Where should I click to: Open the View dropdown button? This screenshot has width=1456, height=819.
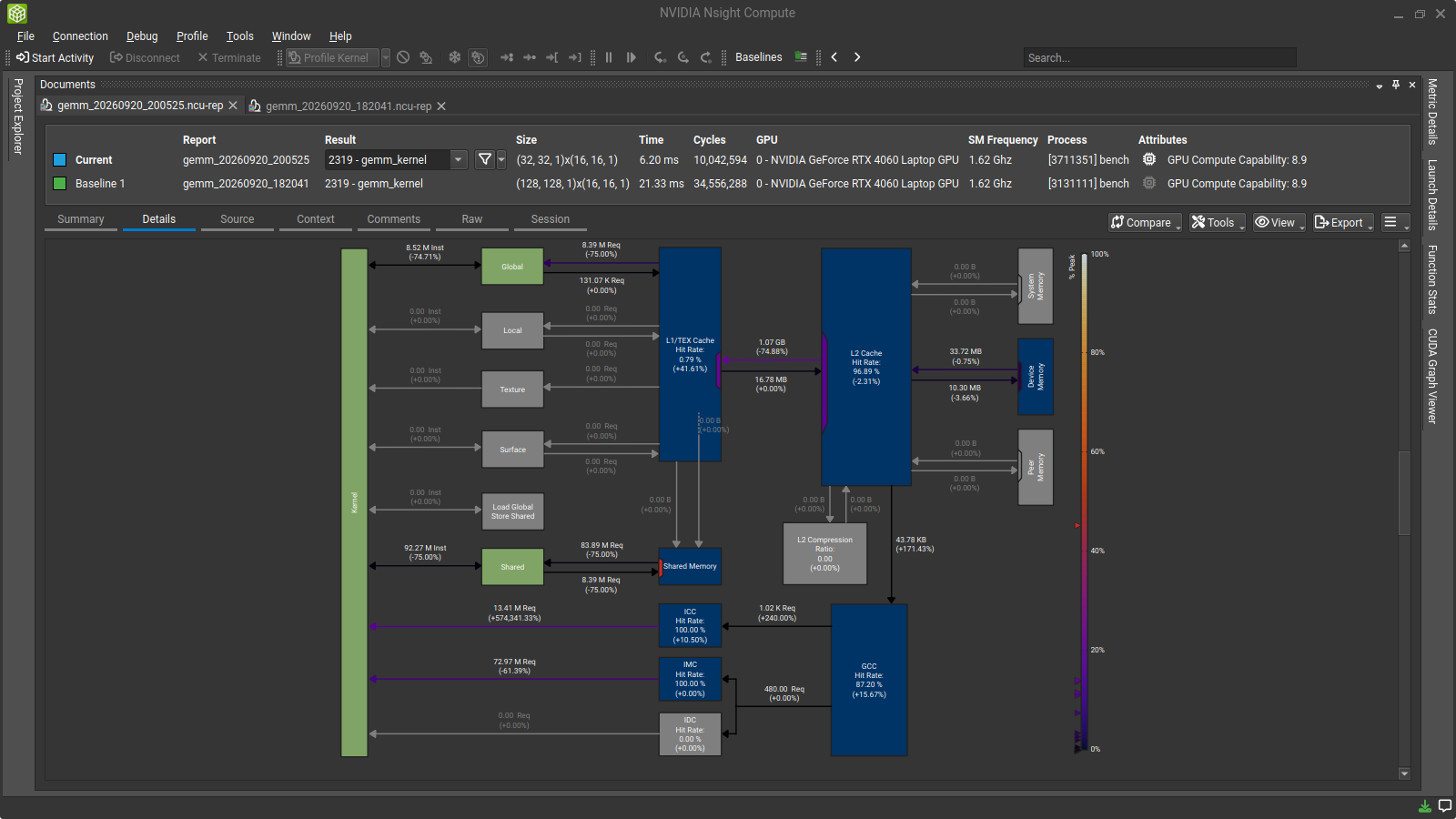1279,223
